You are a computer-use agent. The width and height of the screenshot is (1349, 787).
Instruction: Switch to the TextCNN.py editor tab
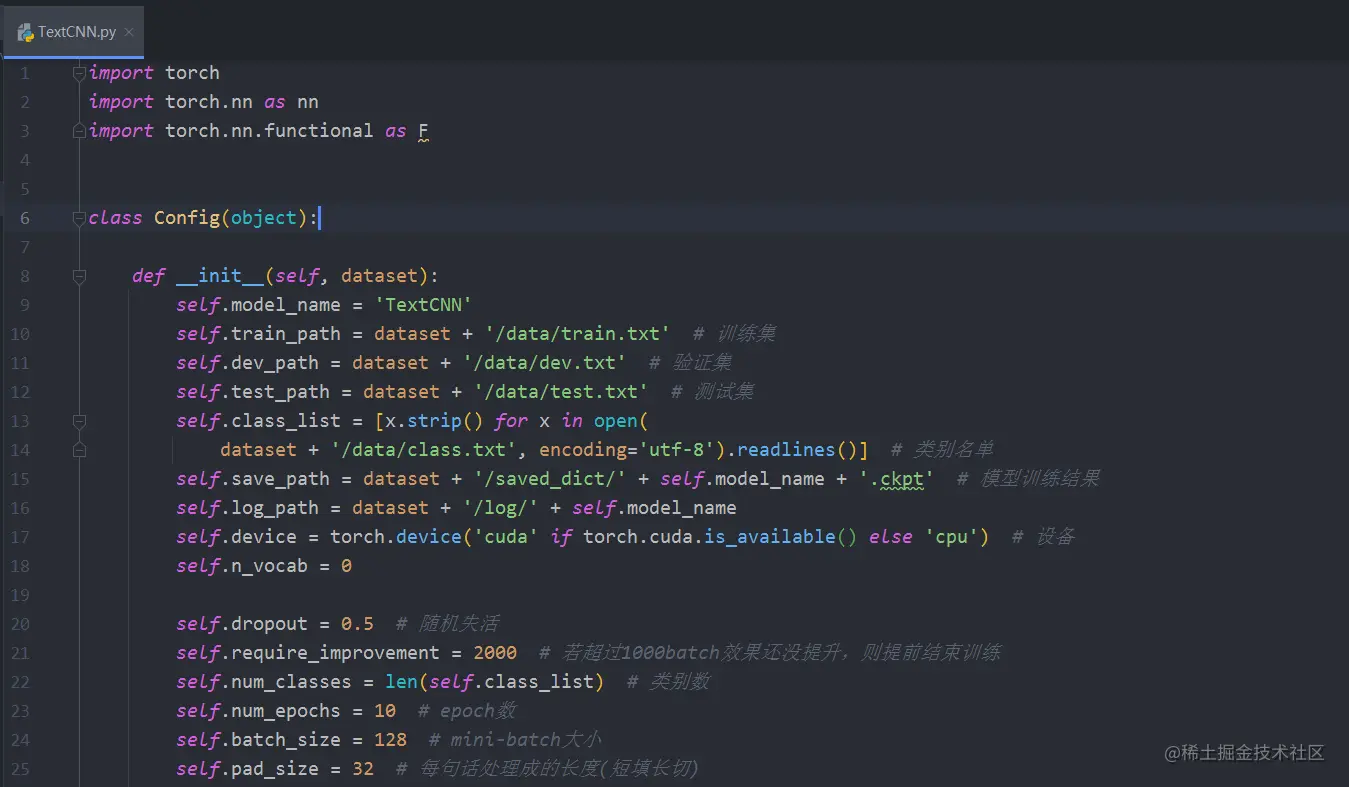pyautogui.click(x=72, y=32)
